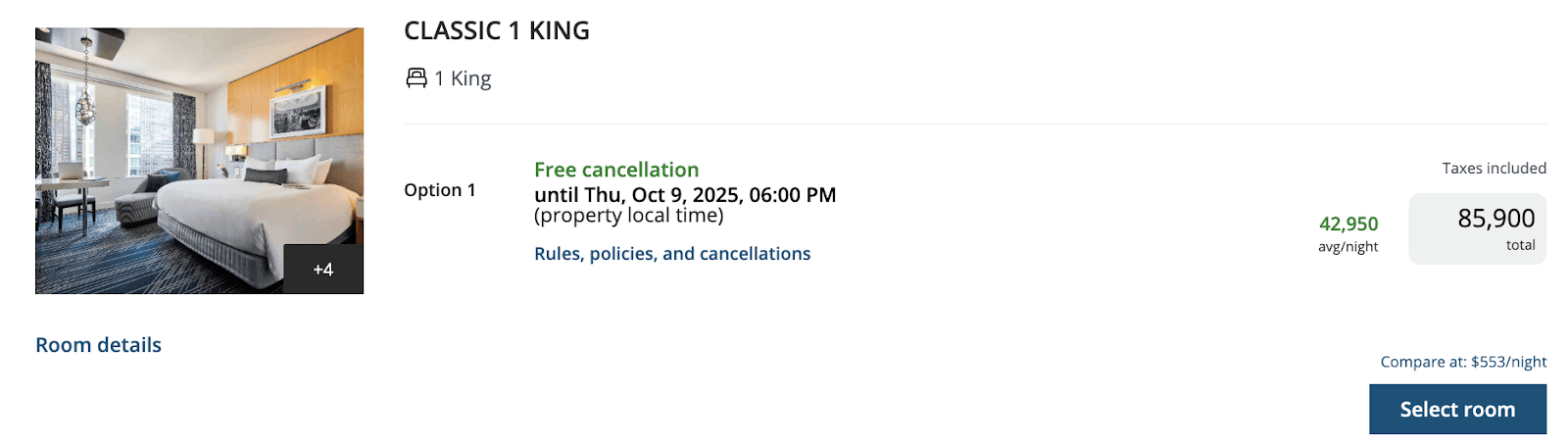Click the property local time note
Image resolution: width=1568 pixels, height=446 pixels.
pos(629,216)
